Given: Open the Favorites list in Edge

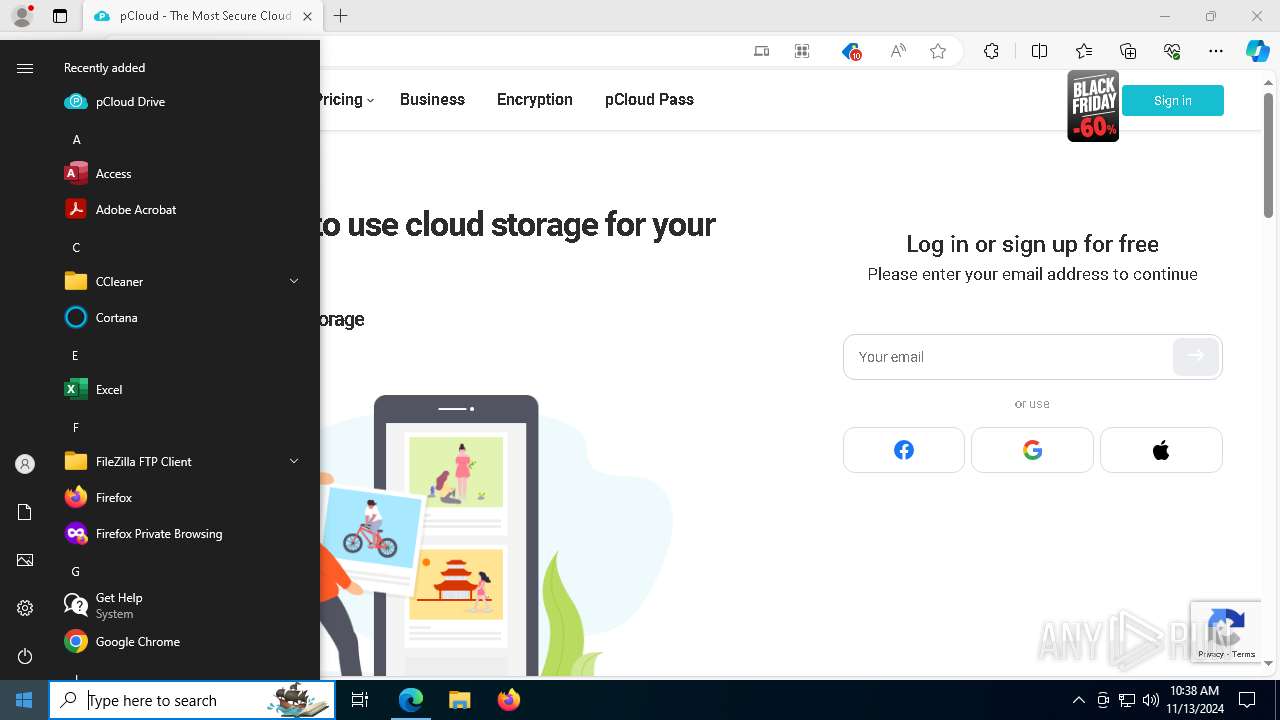Looking at the screenshot, I should (1084, 52).
